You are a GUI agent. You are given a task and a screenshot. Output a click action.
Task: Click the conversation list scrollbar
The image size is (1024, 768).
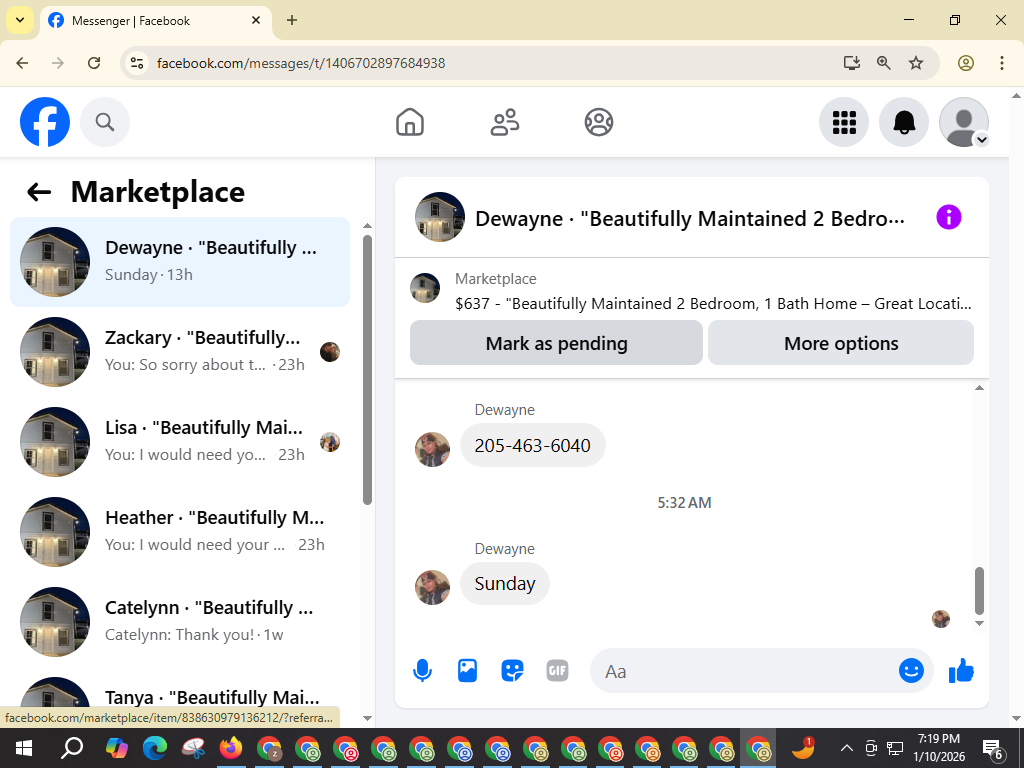367,370
